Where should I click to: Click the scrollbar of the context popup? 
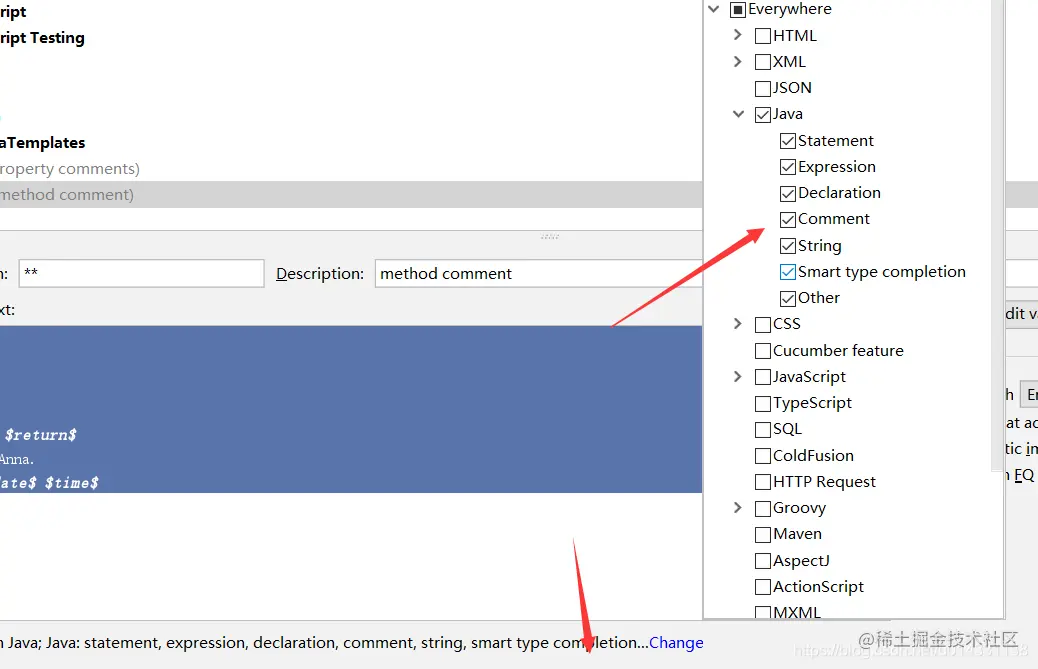tap(997, 235)
